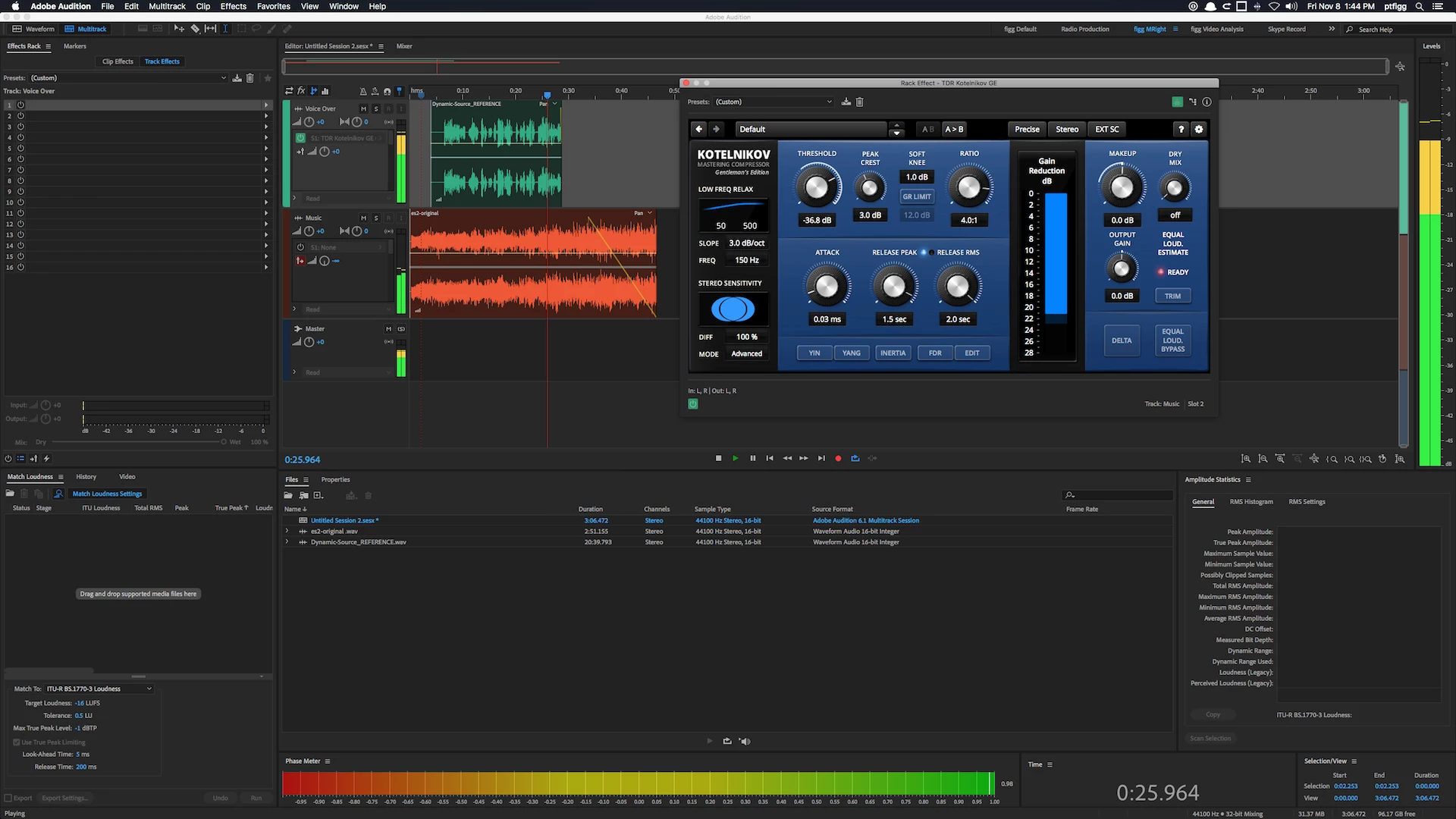Open Match To loudness standard dropdown
The width and height of the screenshot is (1456, 819).
(x=99, y=689)
